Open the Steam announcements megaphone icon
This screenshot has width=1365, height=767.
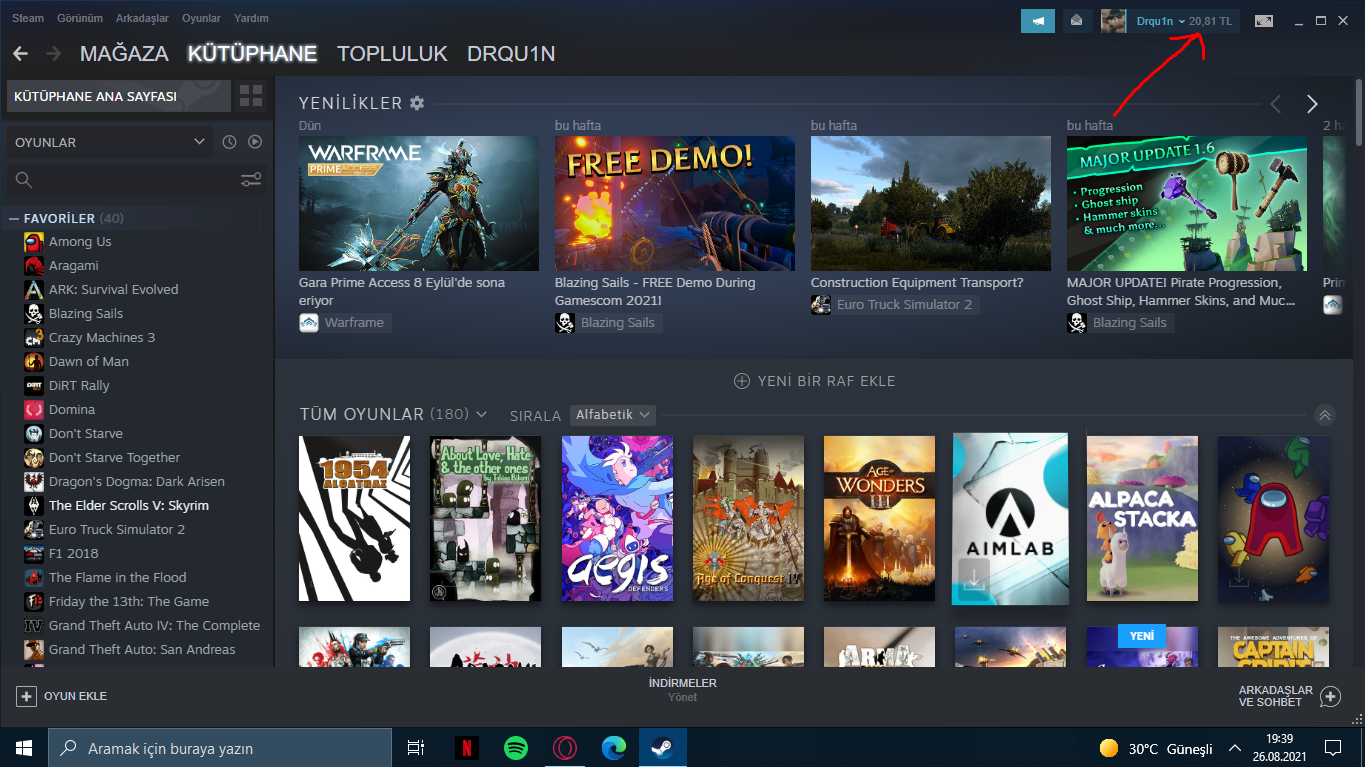[x=1038, y=21]
